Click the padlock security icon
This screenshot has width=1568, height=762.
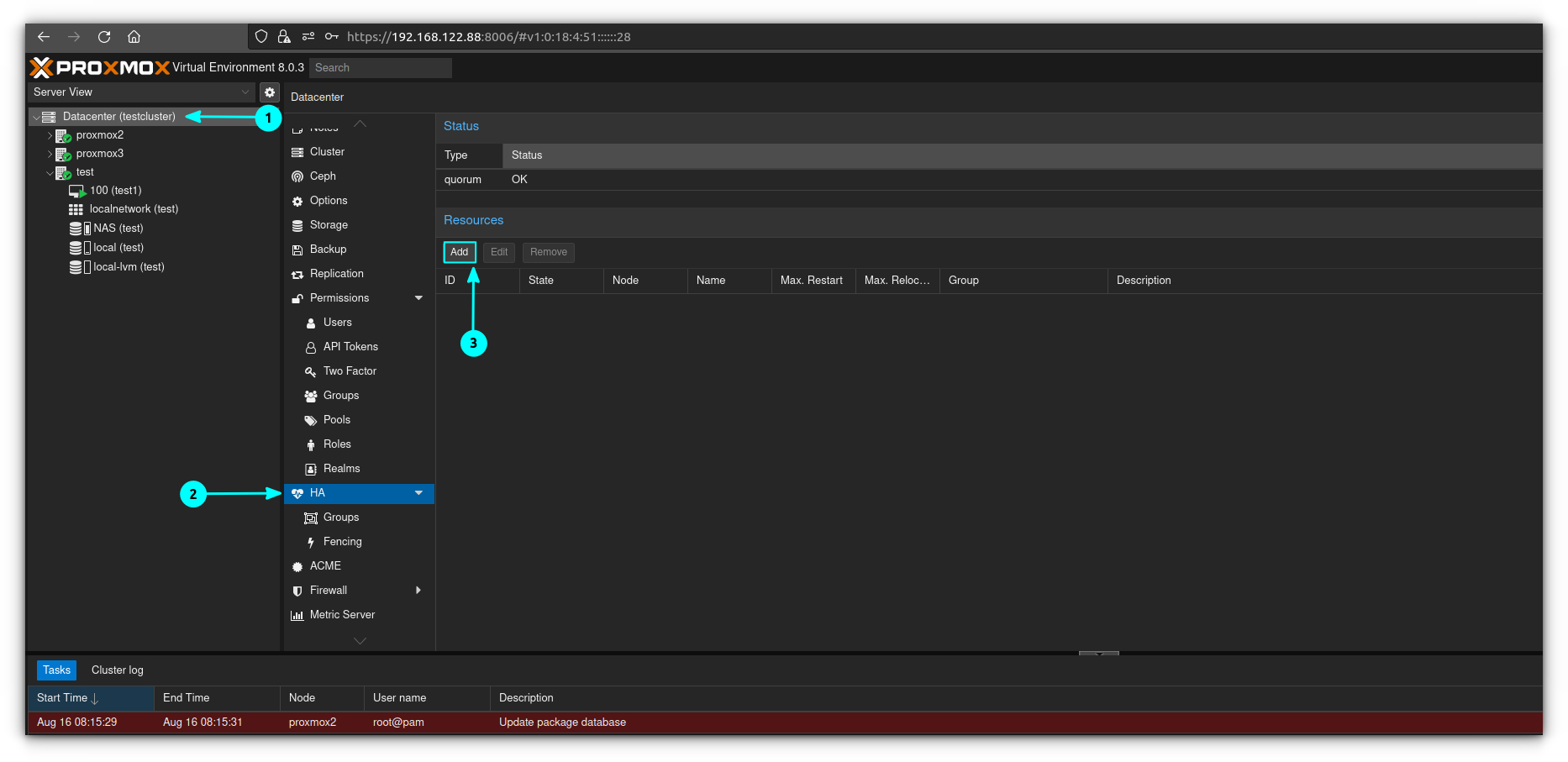coord(284,37)
